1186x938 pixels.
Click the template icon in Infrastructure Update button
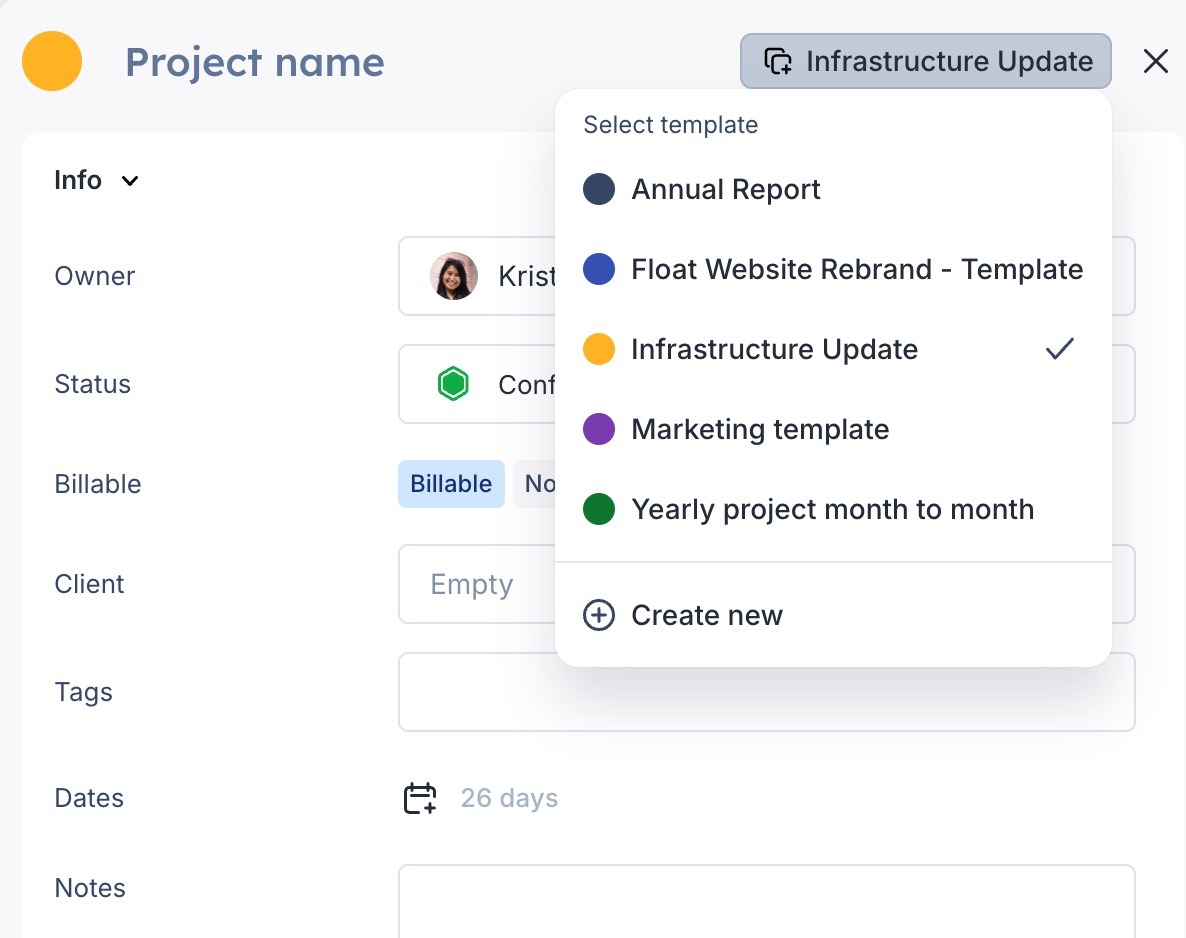(x=778, y=61)
